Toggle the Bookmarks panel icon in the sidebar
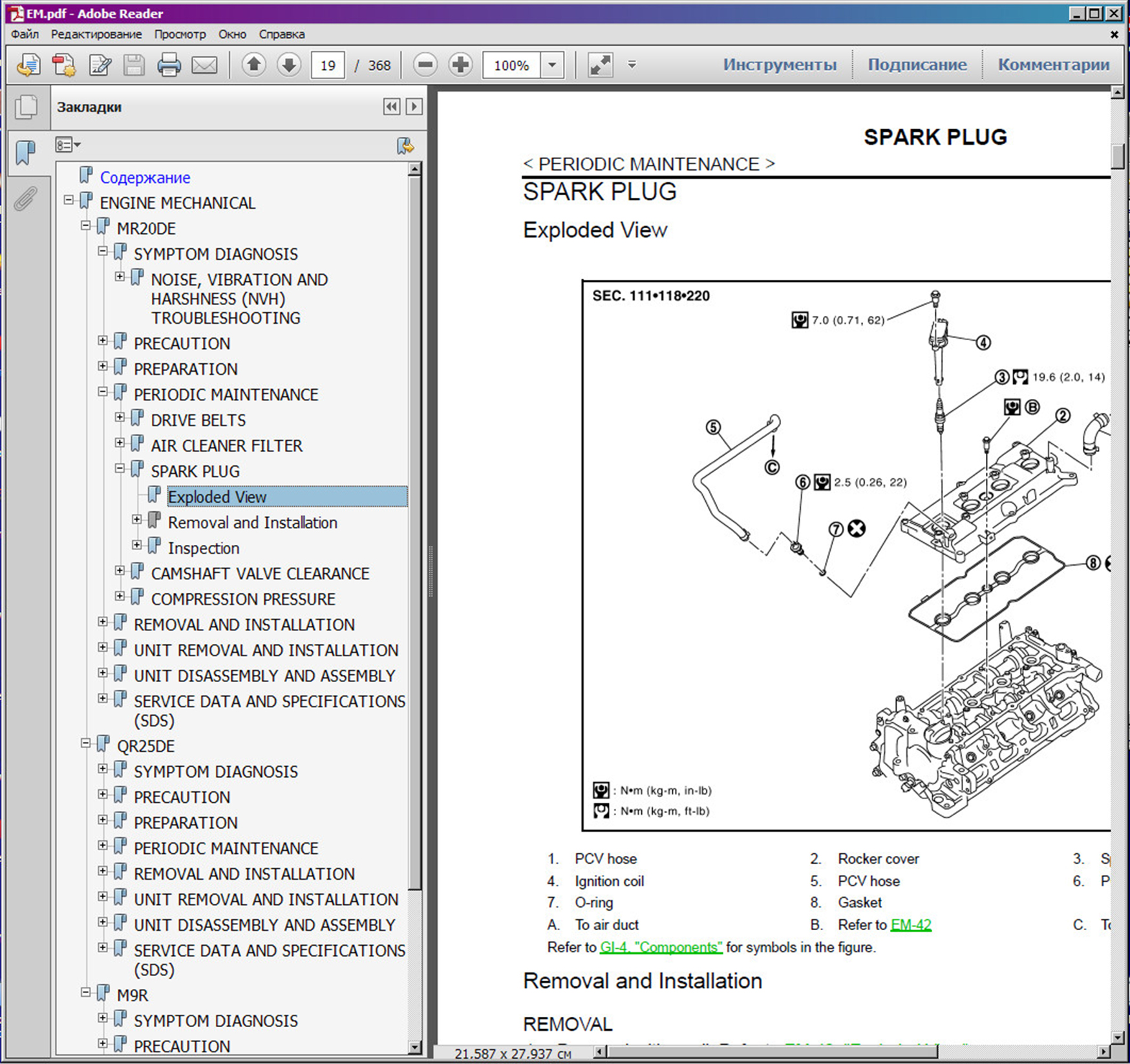This screenshot has height=1064, width=1130. pos(26,153)
